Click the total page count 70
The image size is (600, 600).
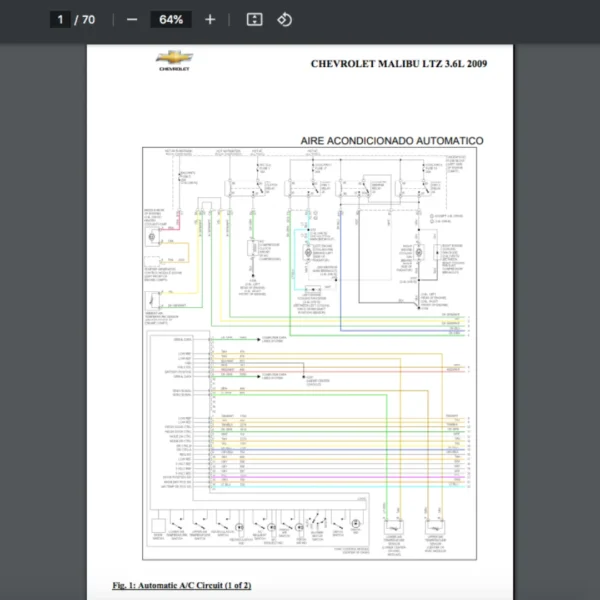89,19
